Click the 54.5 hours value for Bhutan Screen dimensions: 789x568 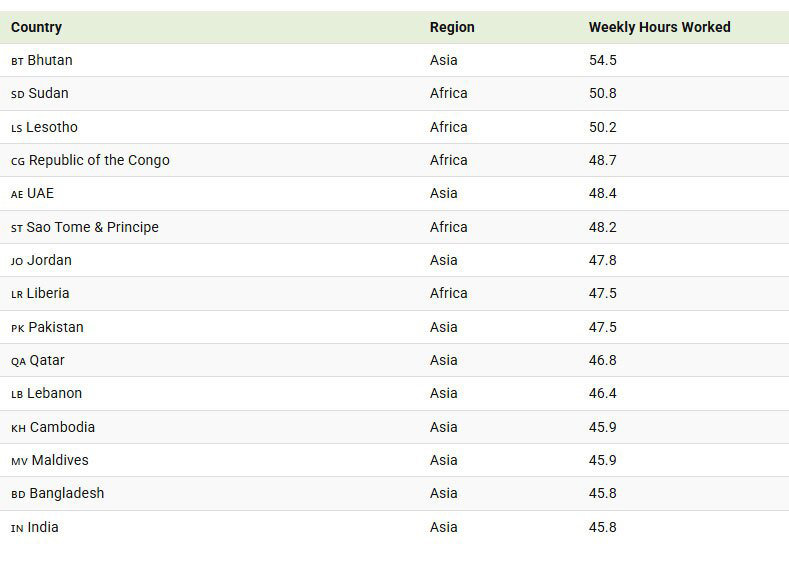point(603,60)
